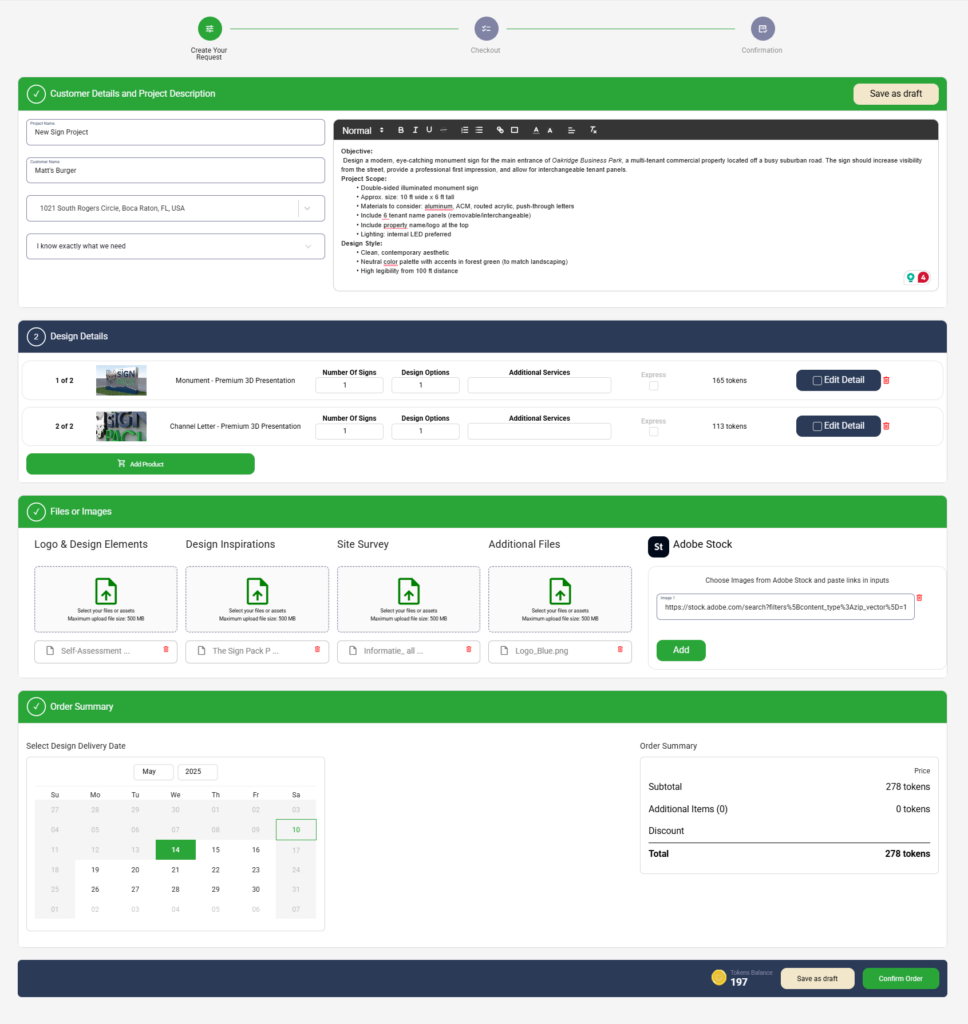Image resolution: width=968 pixels, height=1024 pixels.
Task: Enable Express for the Monument sign
Action: (x=653, y=386)
